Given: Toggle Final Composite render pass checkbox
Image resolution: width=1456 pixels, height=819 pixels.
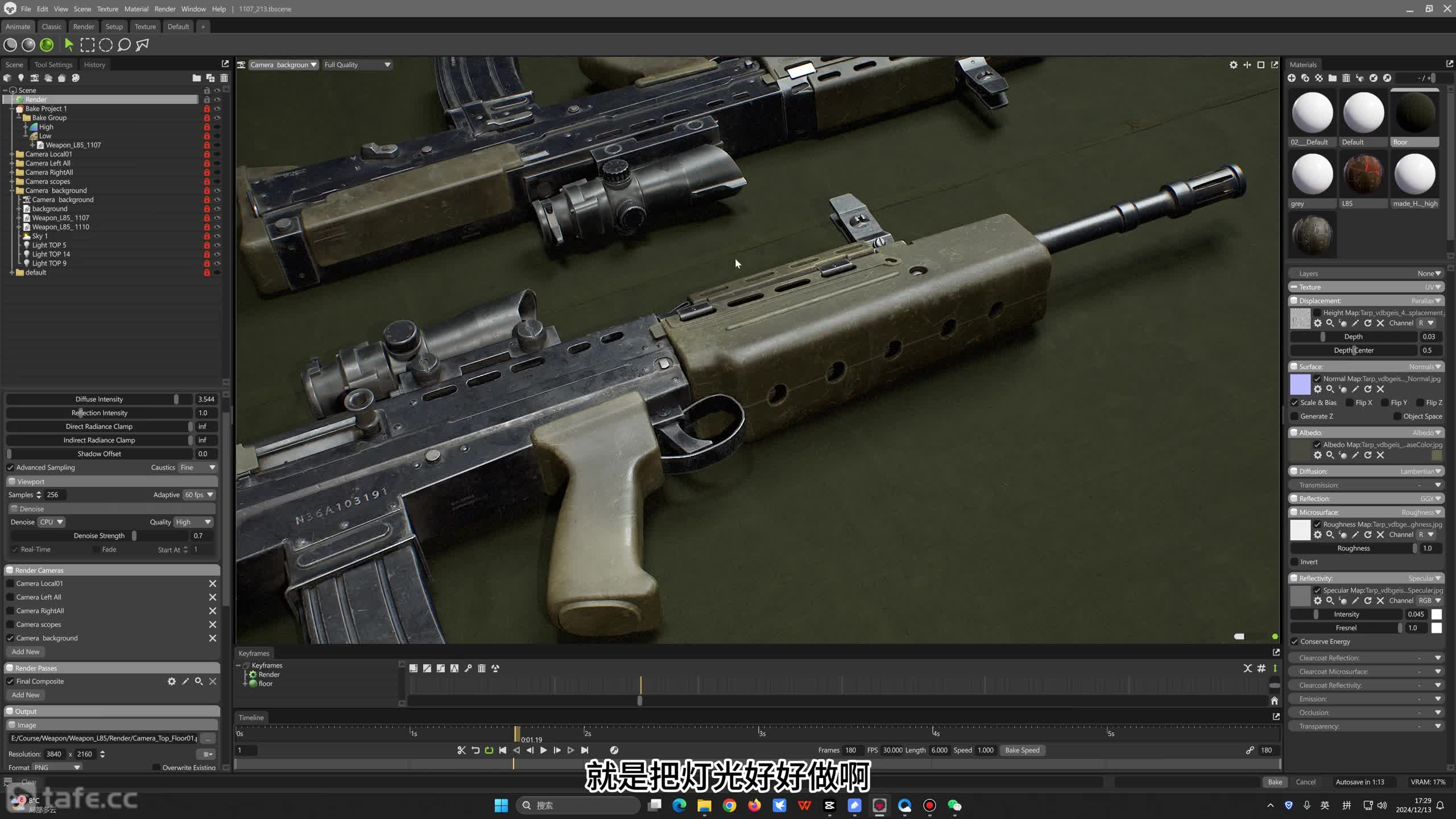Looking at the screenshot, I should [x=10, y=681].
